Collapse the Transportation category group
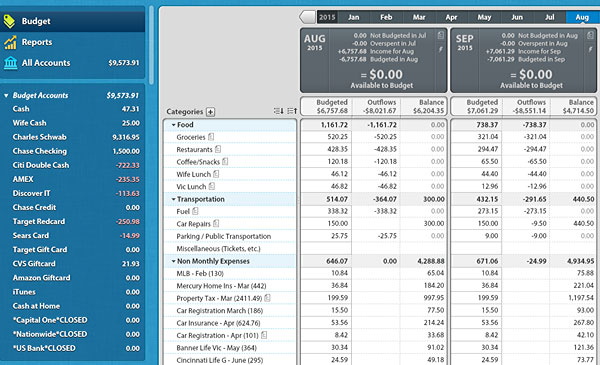The image size is (600, 365). 173,199
